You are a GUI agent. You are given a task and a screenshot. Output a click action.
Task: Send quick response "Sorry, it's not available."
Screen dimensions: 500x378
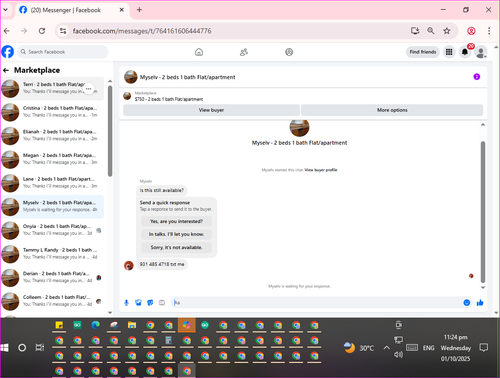tap(176, 247)
